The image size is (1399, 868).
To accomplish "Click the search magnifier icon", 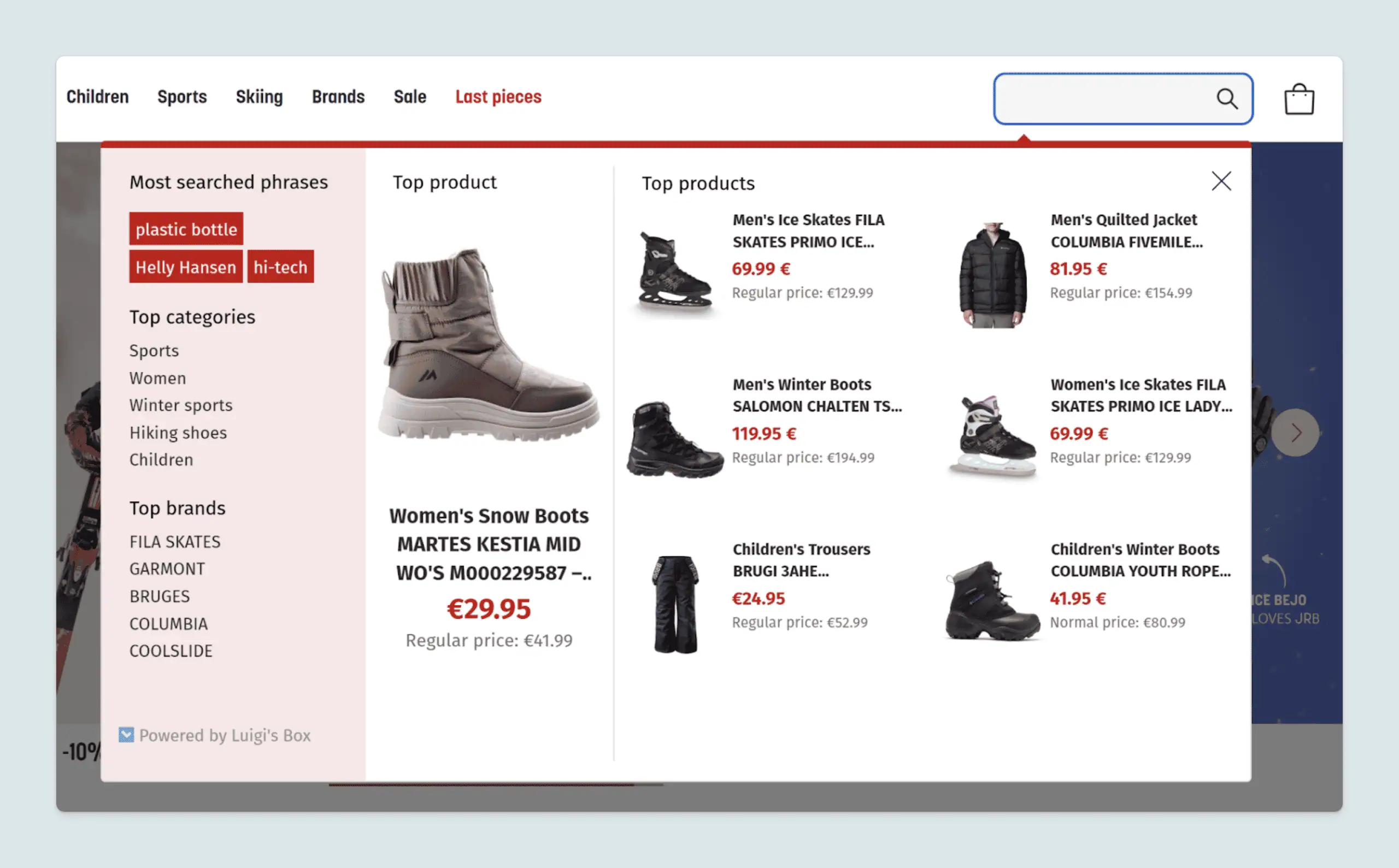I will click(x=1227, y=99).
